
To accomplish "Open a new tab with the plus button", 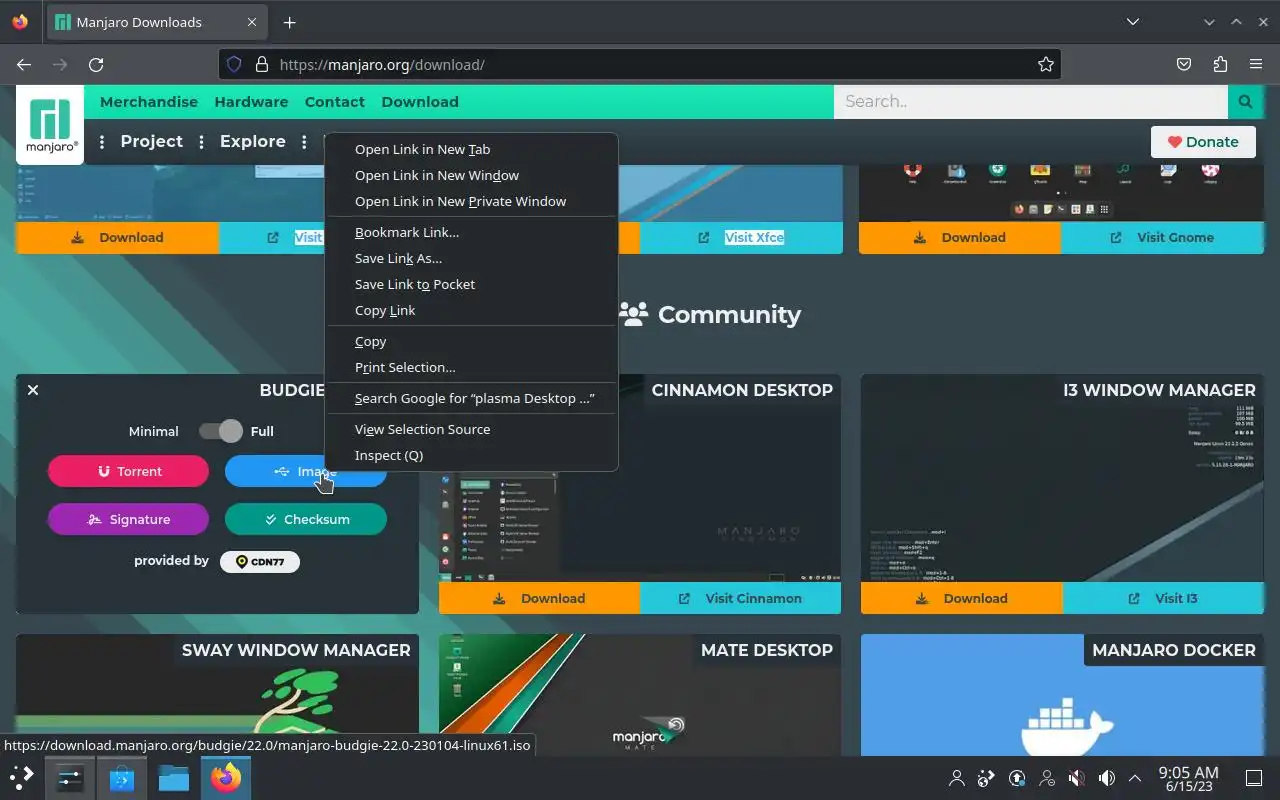I will (289, 22).
